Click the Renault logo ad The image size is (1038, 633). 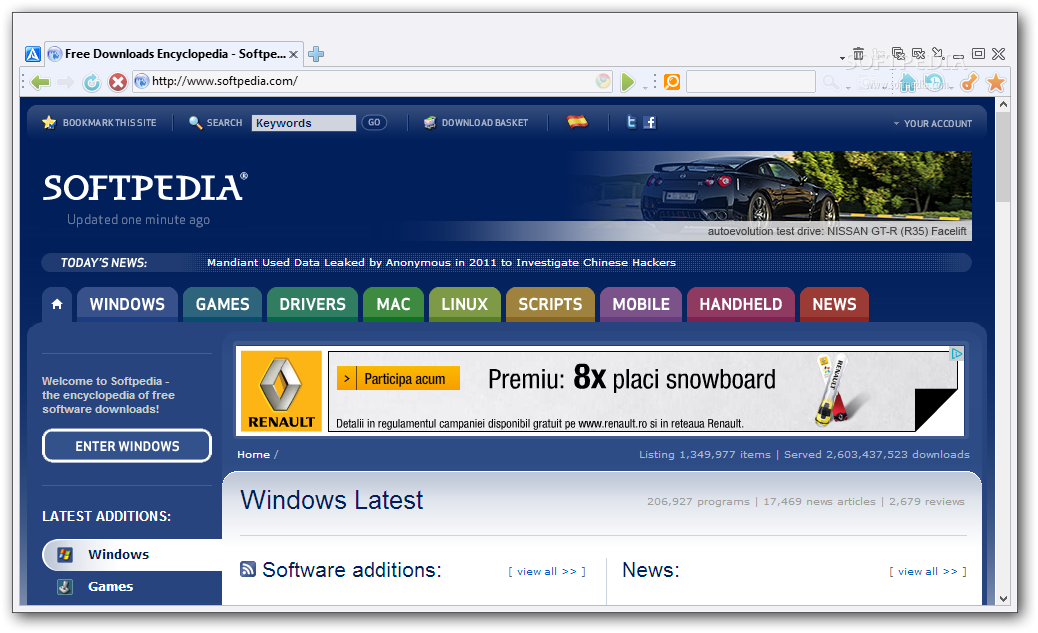tap(281, 391)
